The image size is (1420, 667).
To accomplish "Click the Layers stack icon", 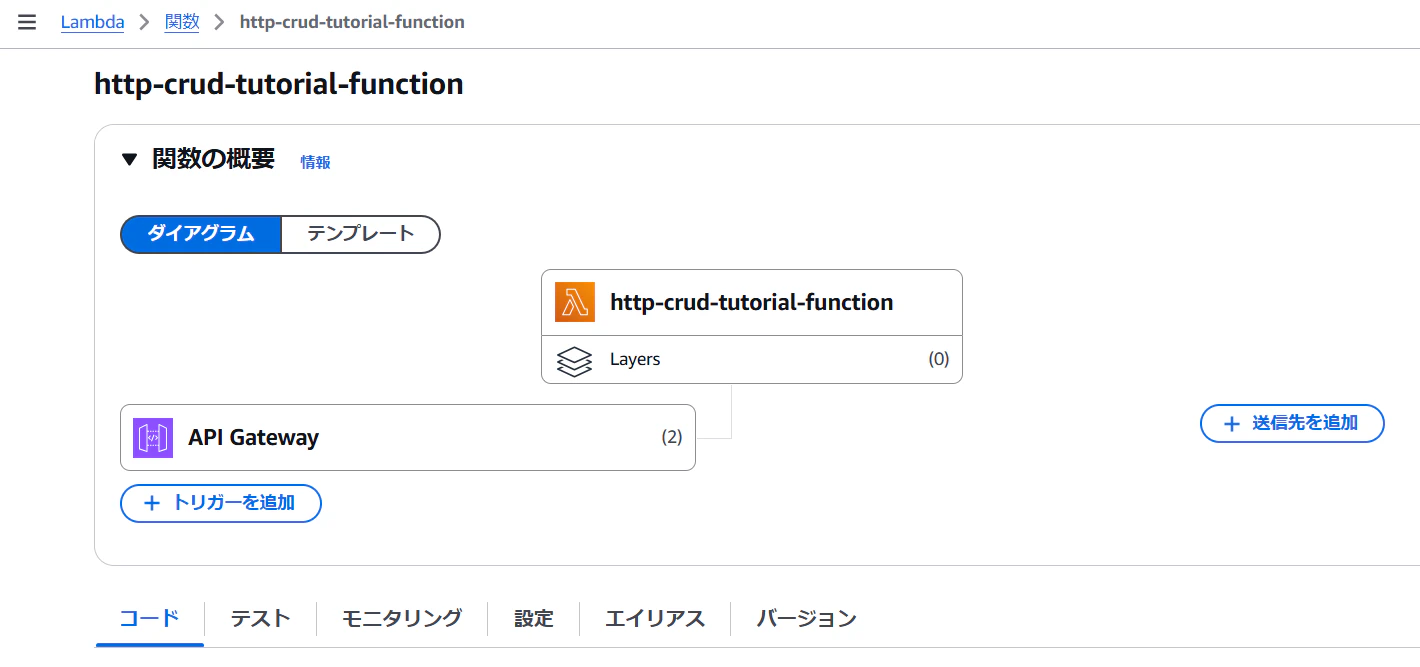I will click(574, 360).
